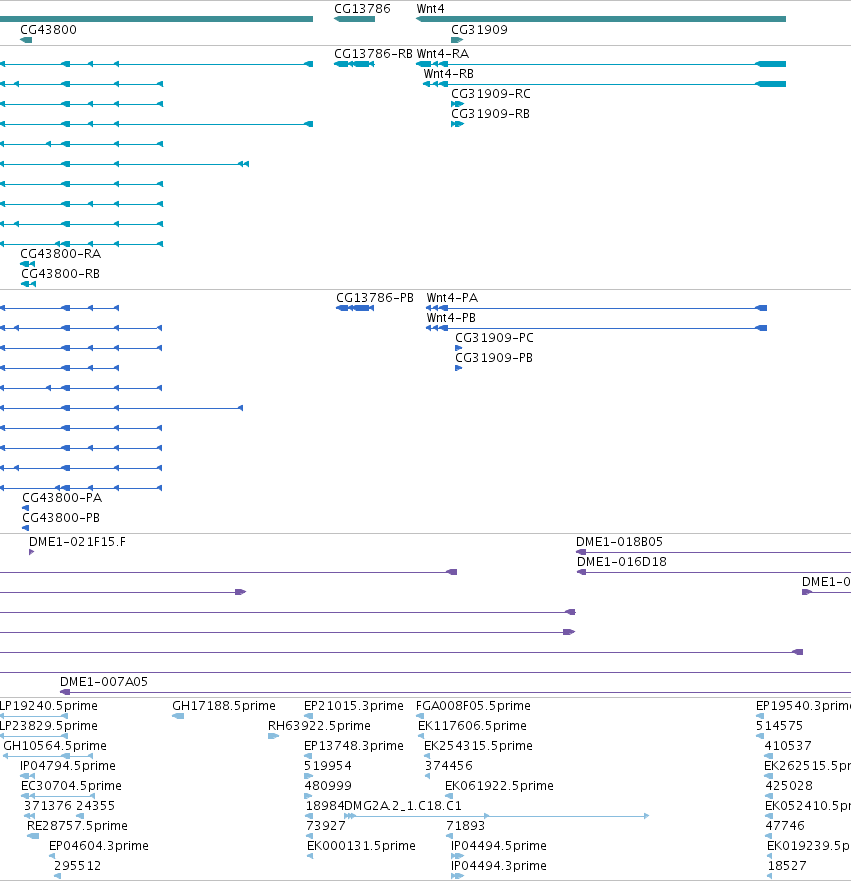This screenshot has height=881, width=851.
Task: Click the 18984DMG2A.2_1.C18.C1 feature
Action: (x=497, y=816)
